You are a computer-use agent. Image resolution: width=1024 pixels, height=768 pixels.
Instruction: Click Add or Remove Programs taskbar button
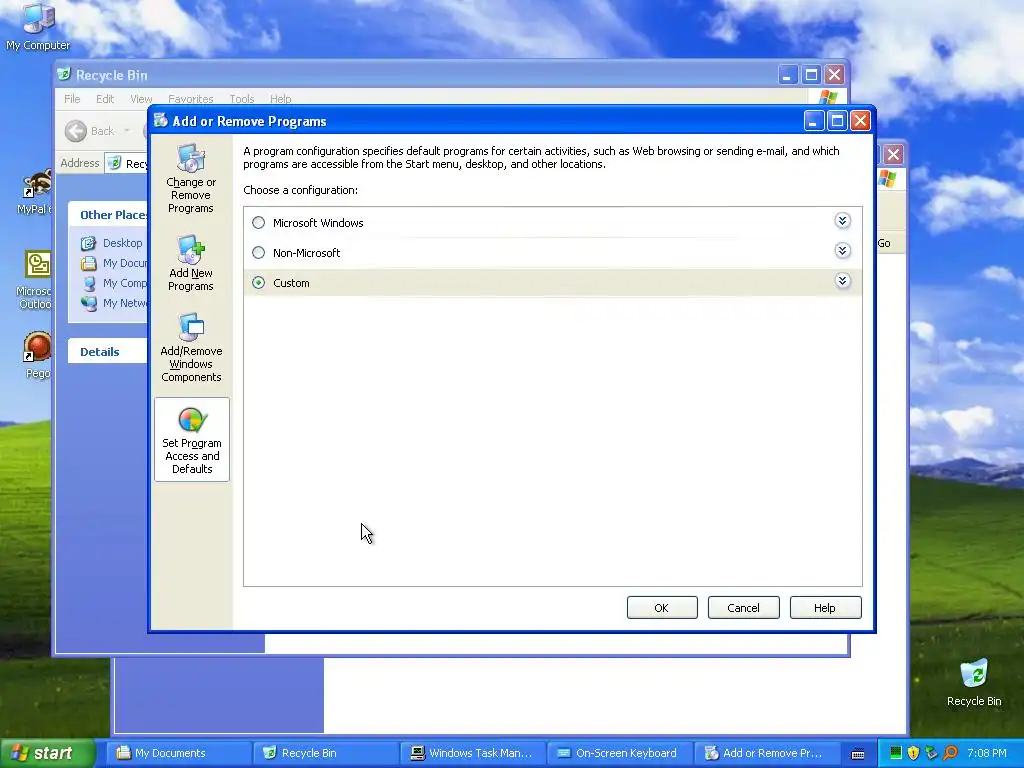point(766,753)
